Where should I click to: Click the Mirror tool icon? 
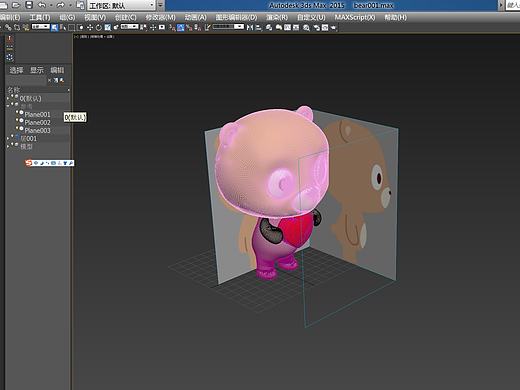[250, 28]
